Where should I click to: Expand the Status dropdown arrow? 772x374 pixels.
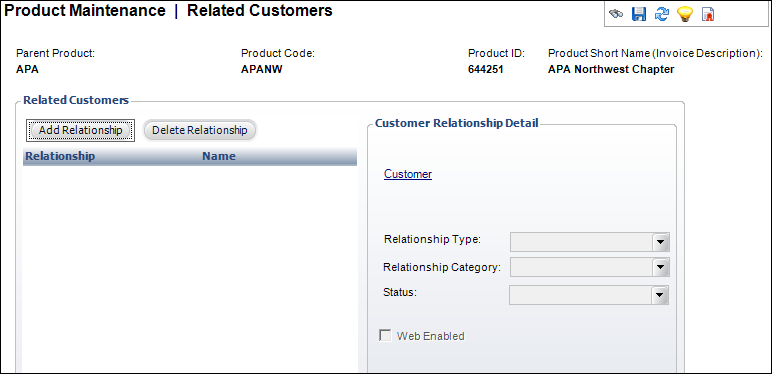click(659, 295)
